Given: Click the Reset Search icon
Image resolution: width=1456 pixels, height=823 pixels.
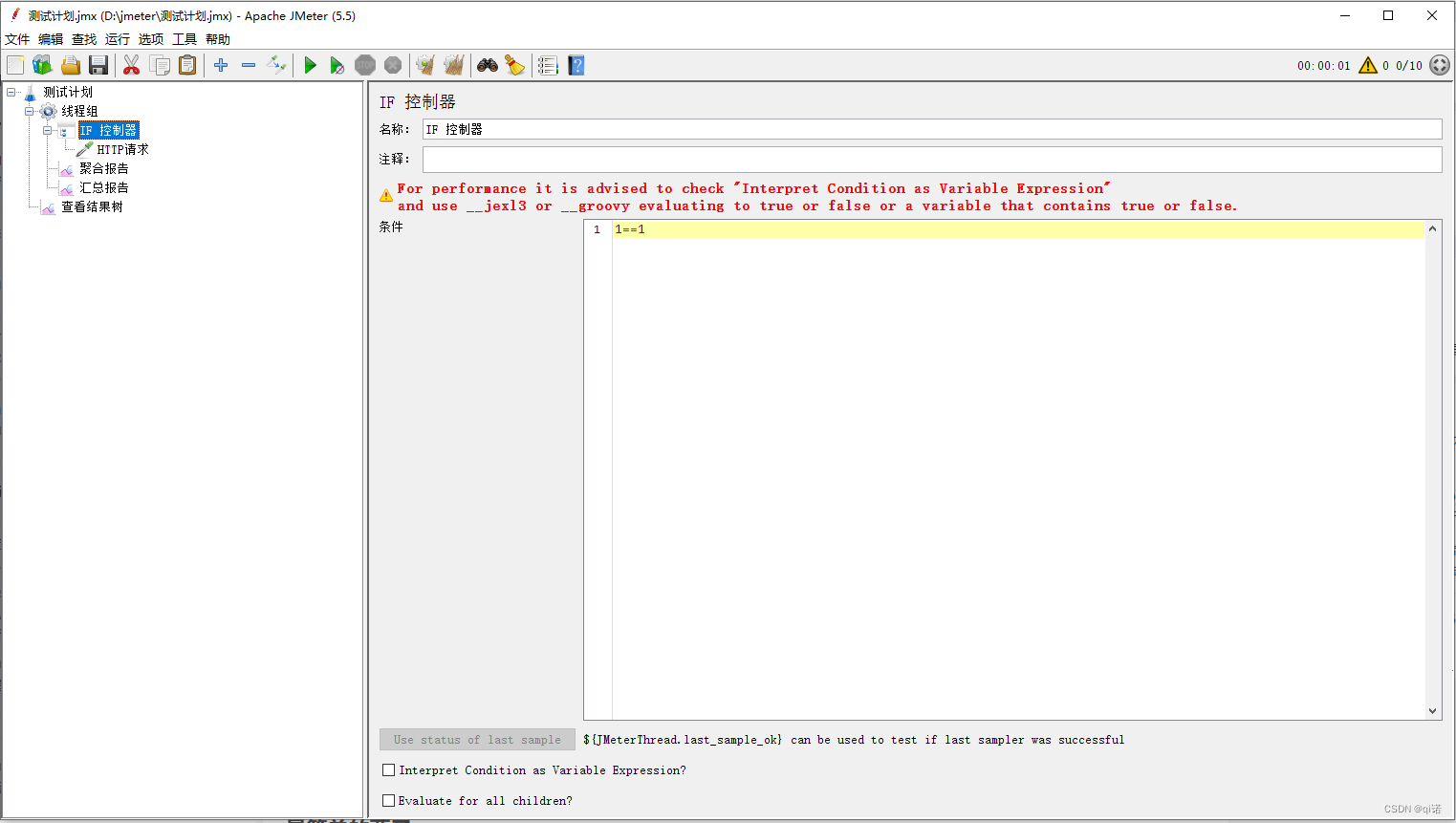Looking at the screenshot, I should [x=515, y=65].
